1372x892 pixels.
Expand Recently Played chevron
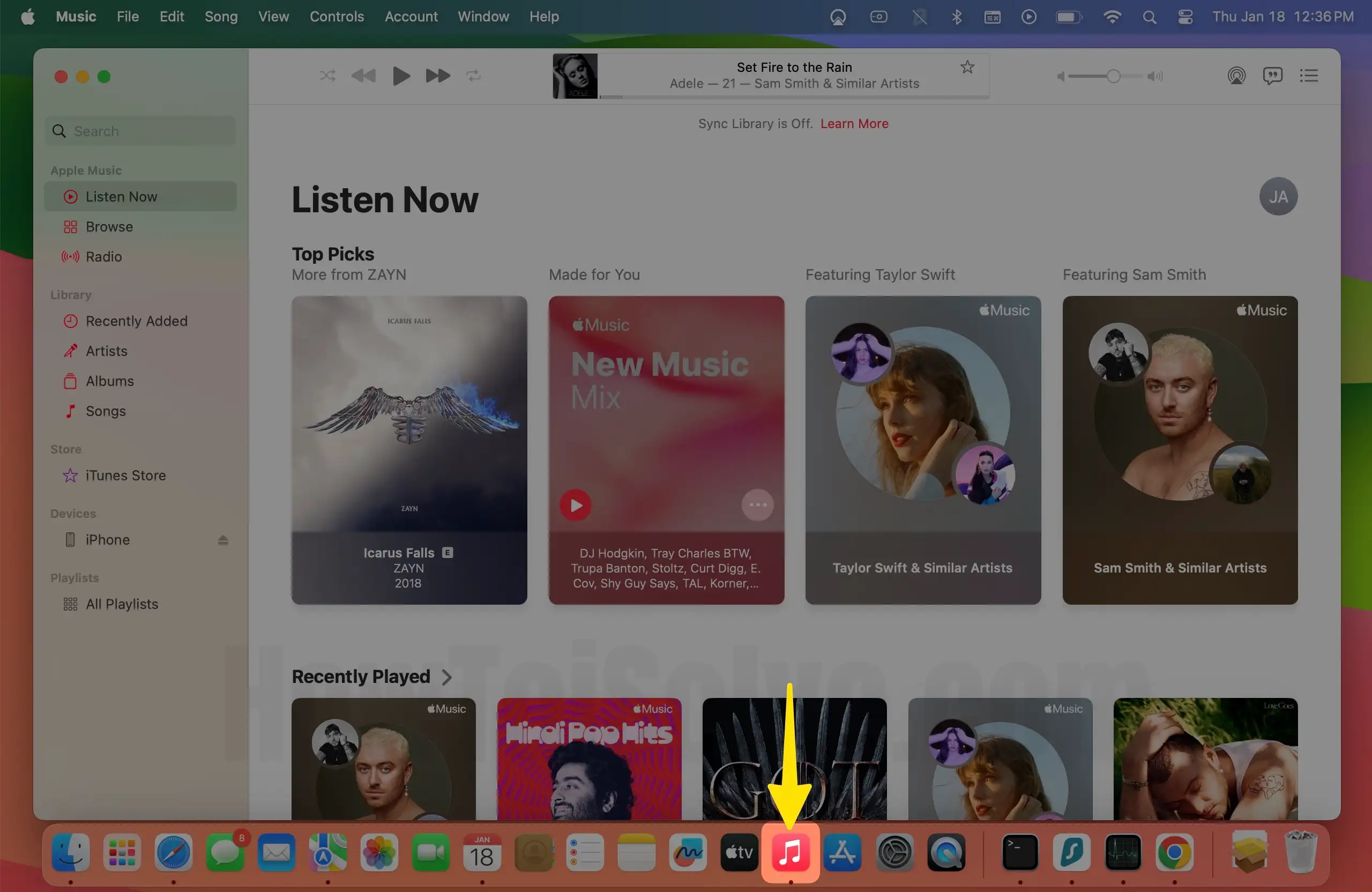click(447, 677)
